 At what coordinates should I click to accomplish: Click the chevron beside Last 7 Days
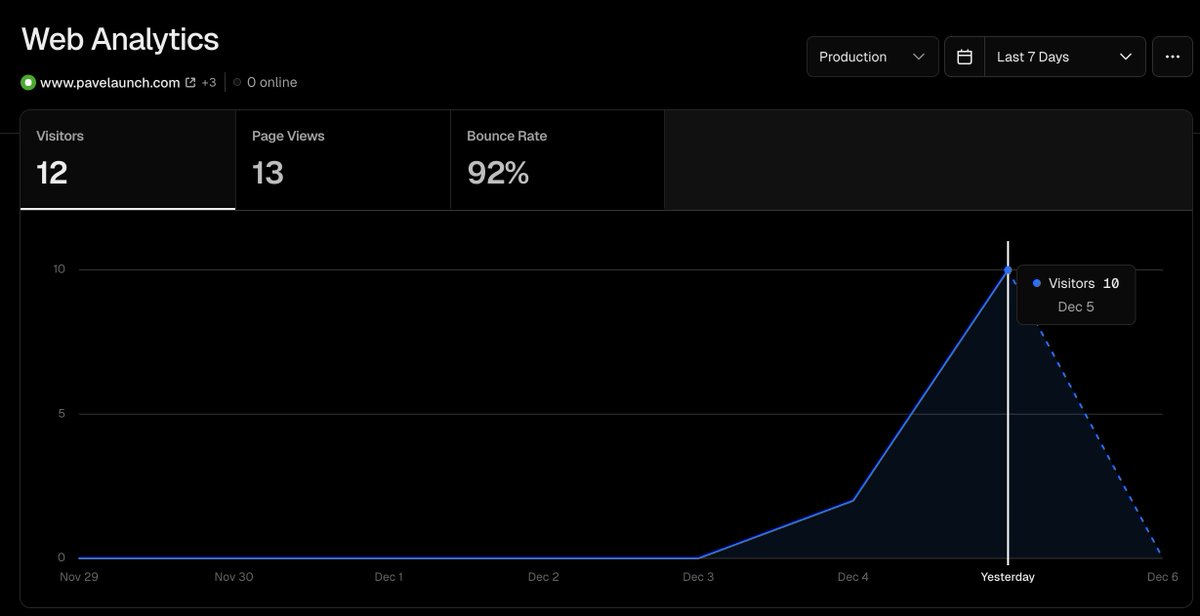click(1126, 57)
